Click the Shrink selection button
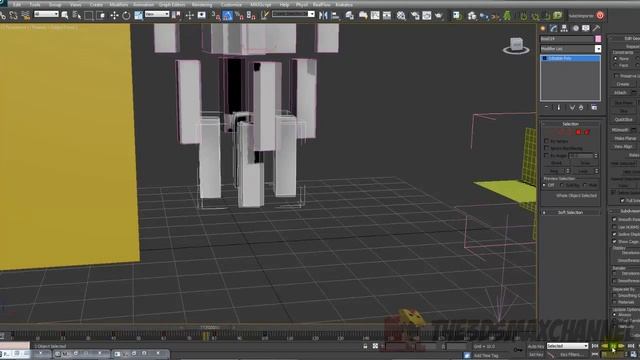Viewport: 640px width, 360px height. [556, 163]
